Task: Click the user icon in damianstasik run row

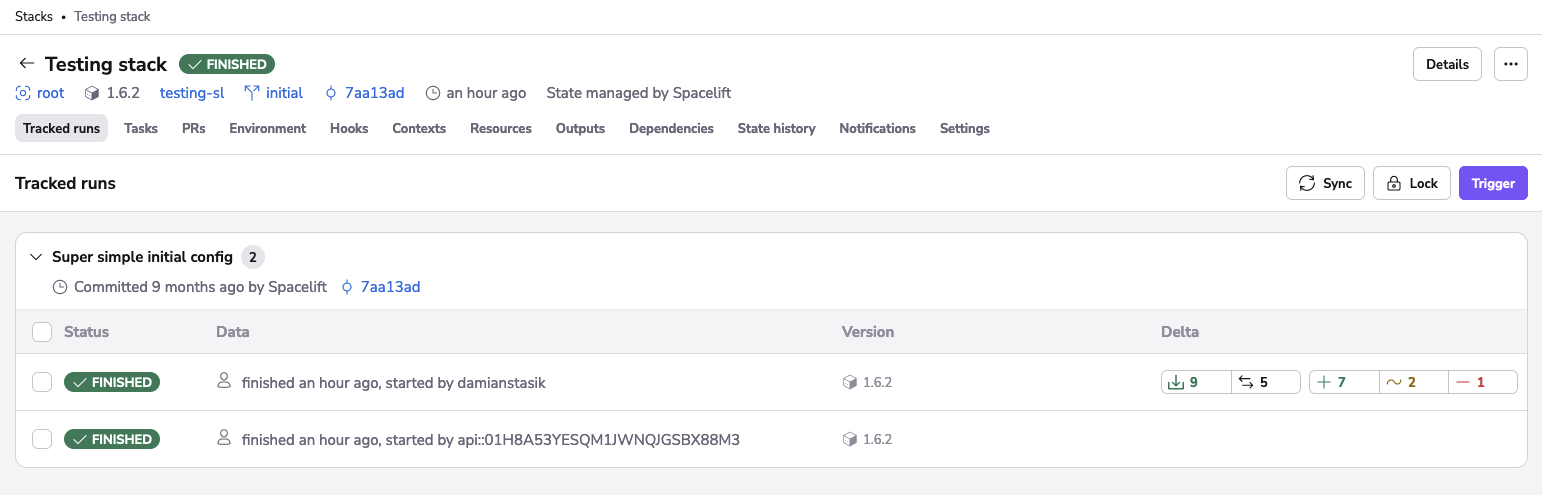Action: tap(225, 382)
